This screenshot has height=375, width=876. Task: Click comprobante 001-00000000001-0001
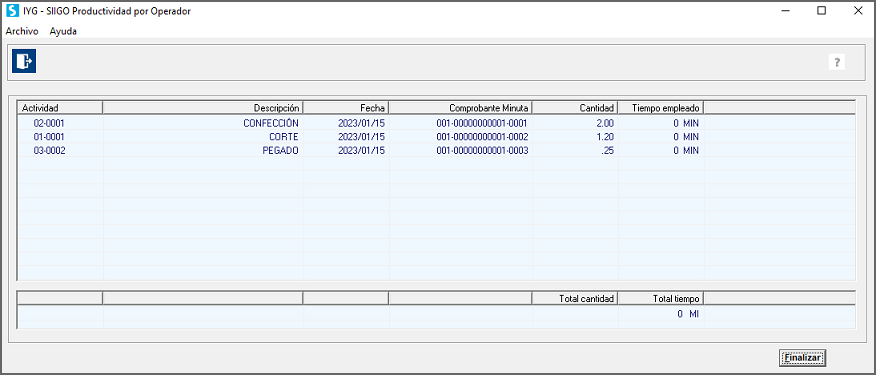(461, 123)
